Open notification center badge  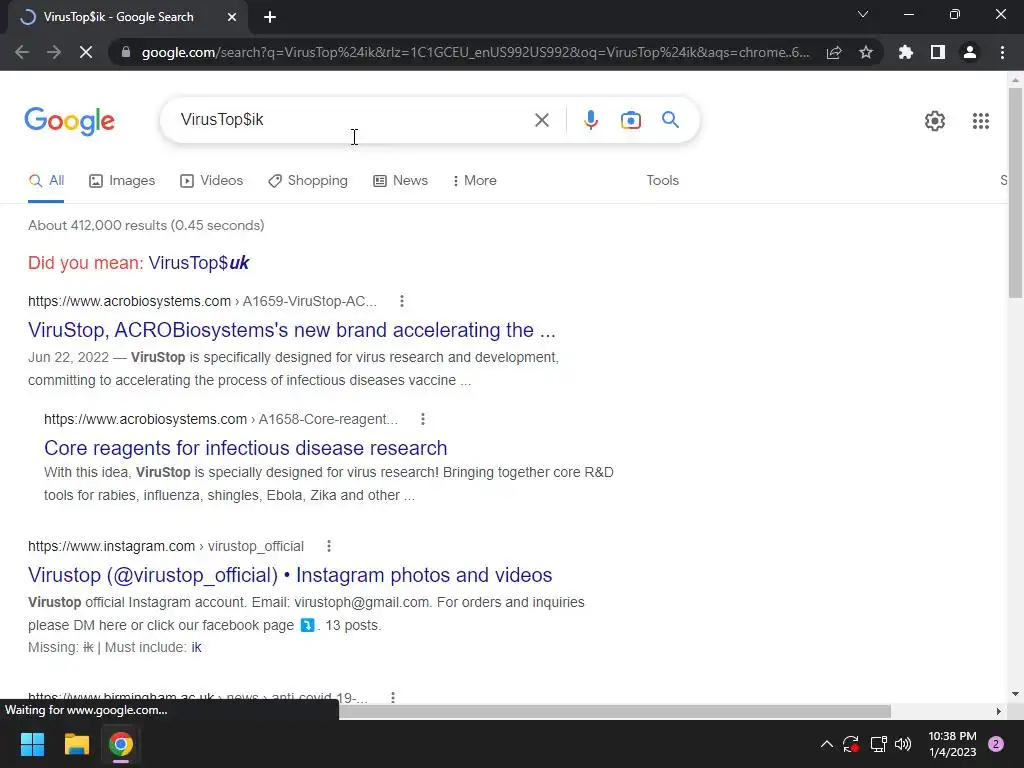(x=996, y=744)
